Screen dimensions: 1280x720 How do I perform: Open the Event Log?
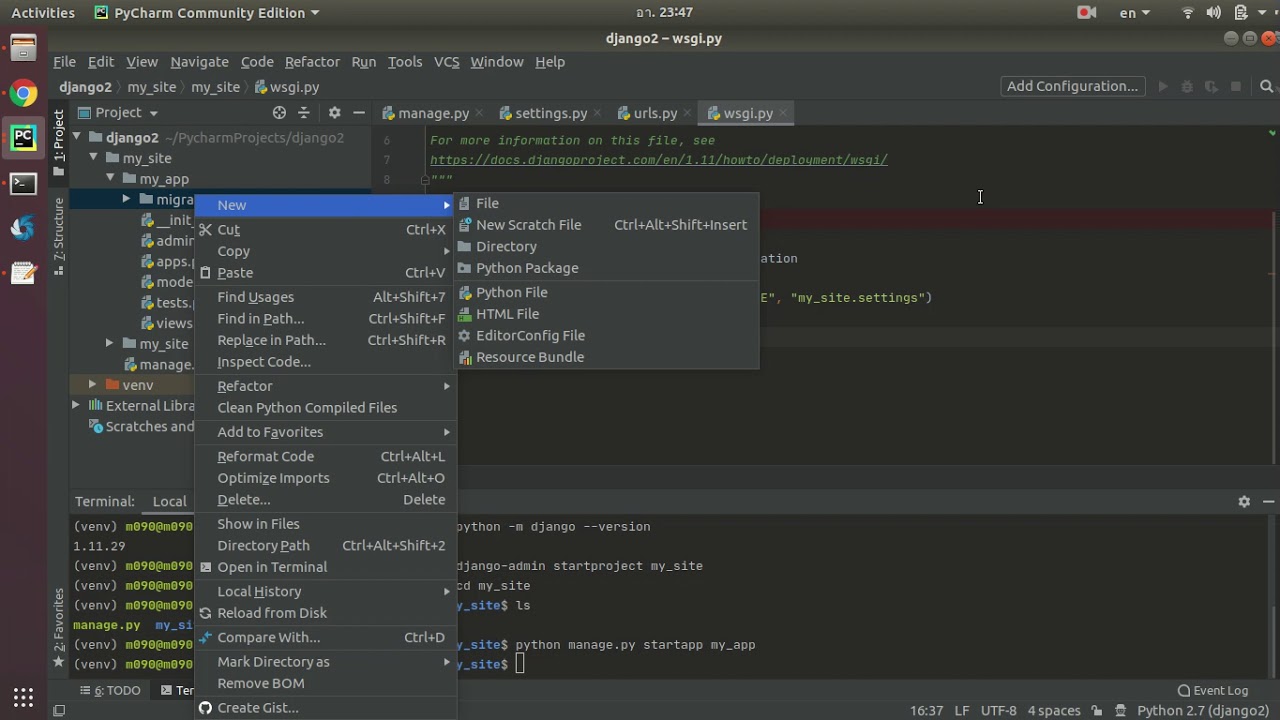click(1212, 690)
